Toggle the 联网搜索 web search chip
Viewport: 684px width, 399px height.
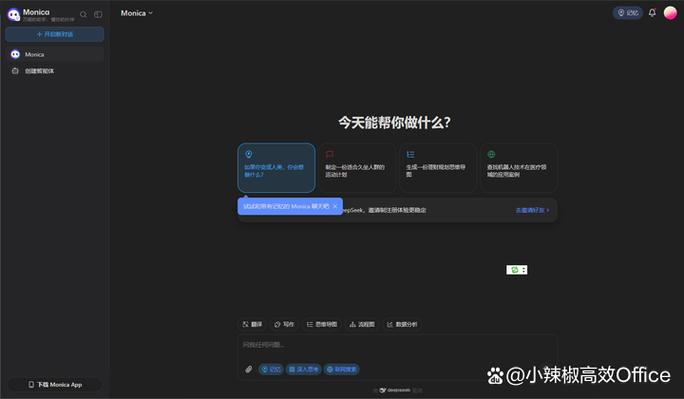pos(342,369)
